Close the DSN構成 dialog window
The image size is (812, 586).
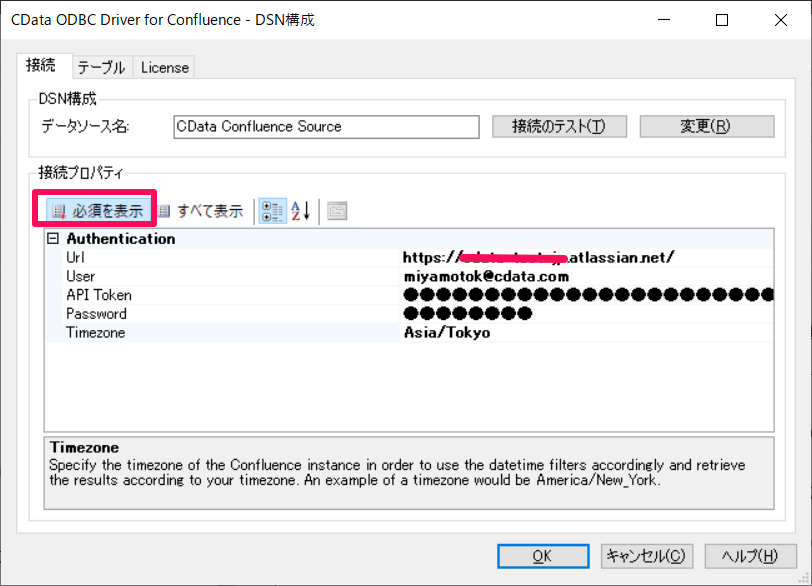(780, 20)
